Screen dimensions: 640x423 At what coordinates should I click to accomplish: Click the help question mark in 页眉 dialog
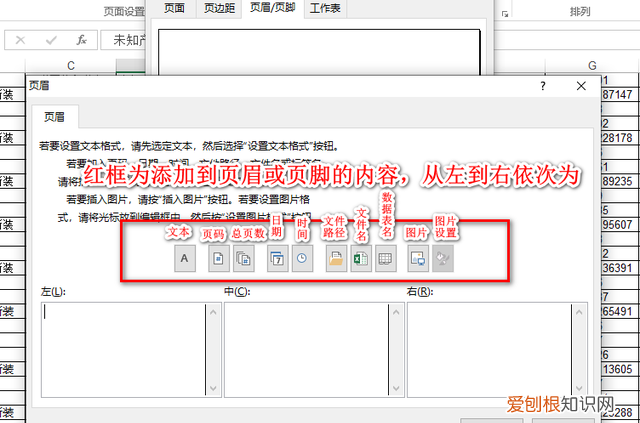click(543, 86)
